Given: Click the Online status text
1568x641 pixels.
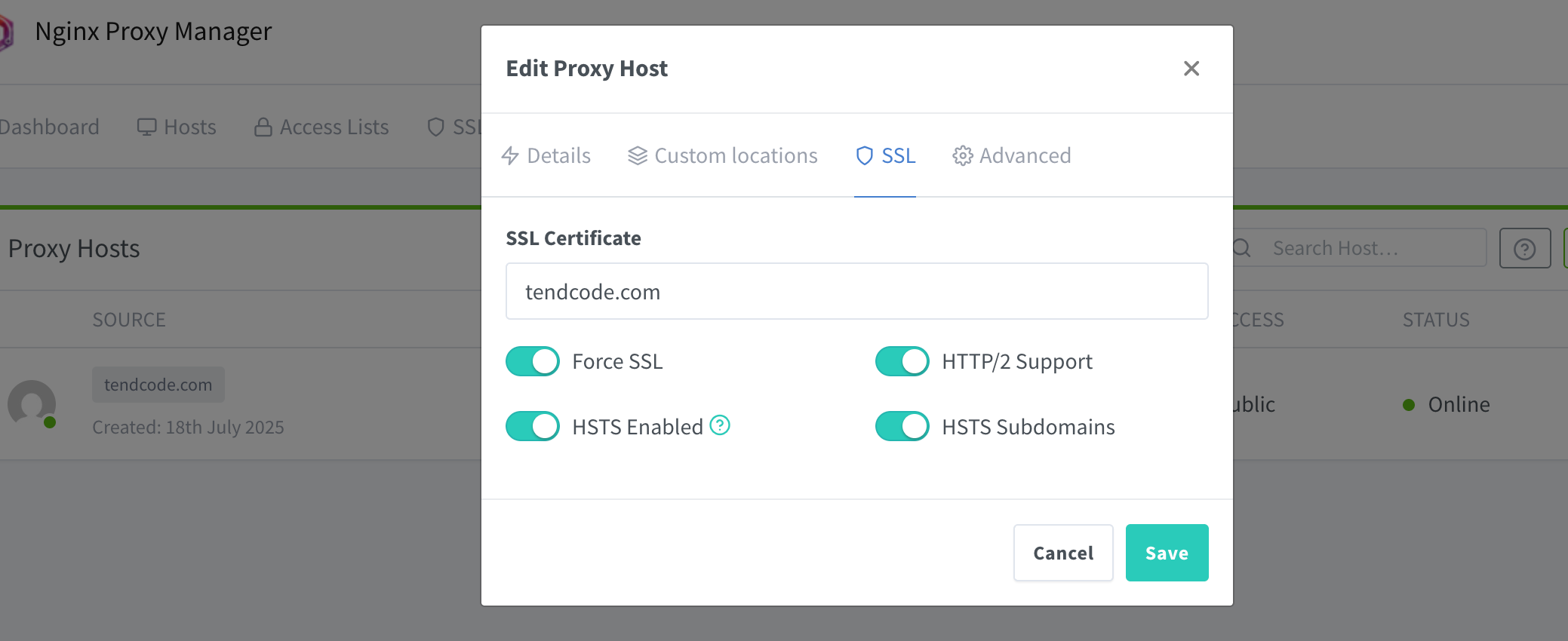Looking at the screenshot, I should pos(1459,404).
